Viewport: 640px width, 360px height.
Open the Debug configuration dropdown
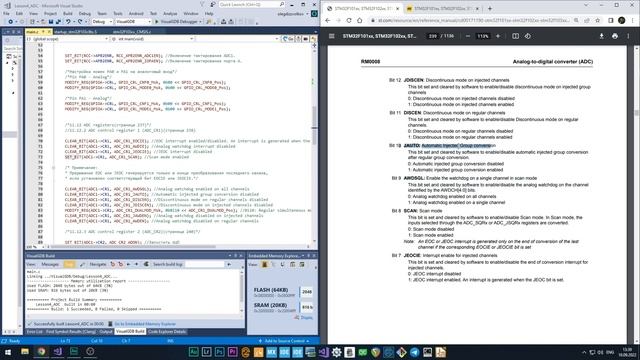pos(102,22)
